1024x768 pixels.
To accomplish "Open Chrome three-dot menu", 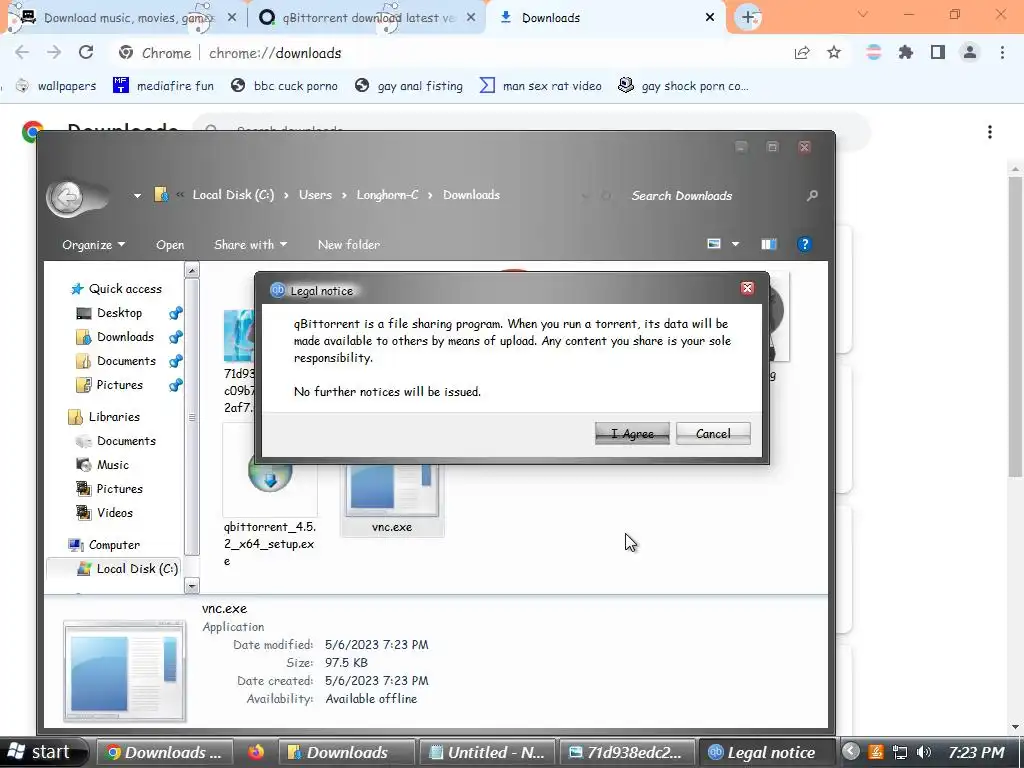I will pos(1002,52).
